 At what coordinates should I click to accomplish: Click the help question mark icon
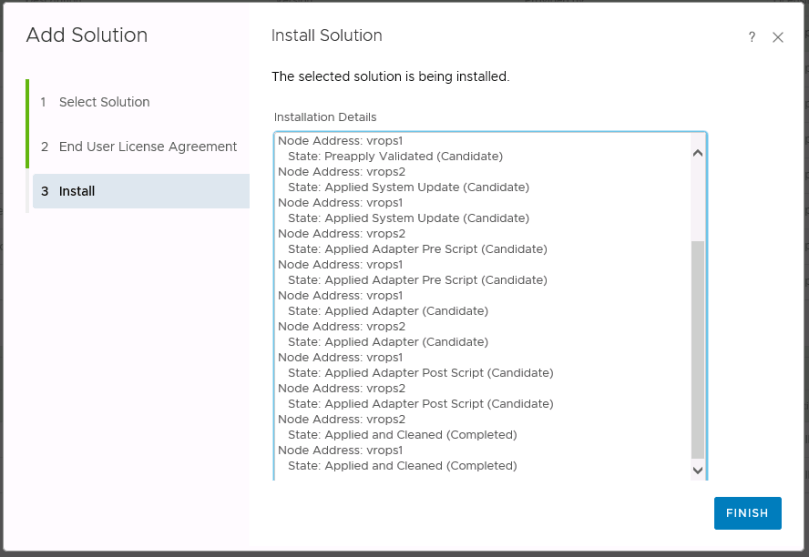point(752,37)
